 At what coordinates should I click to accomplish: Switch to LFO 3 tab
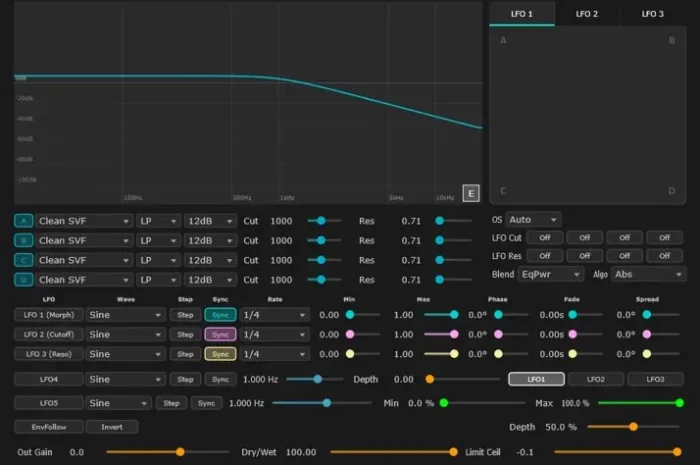[x=652, y=14]
